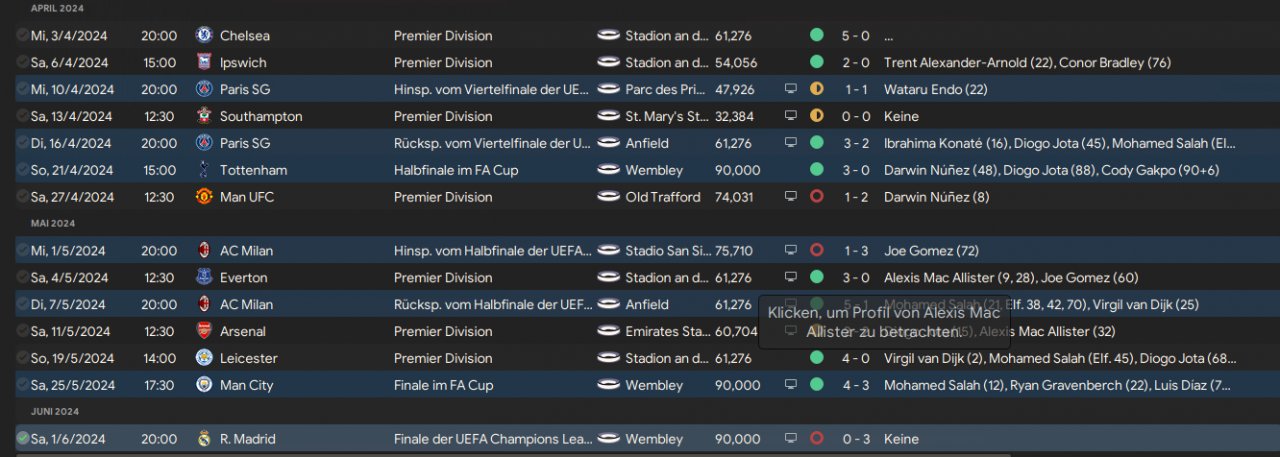Click the red loss indicator for Real Madrid match

click(x=817, y=439)
